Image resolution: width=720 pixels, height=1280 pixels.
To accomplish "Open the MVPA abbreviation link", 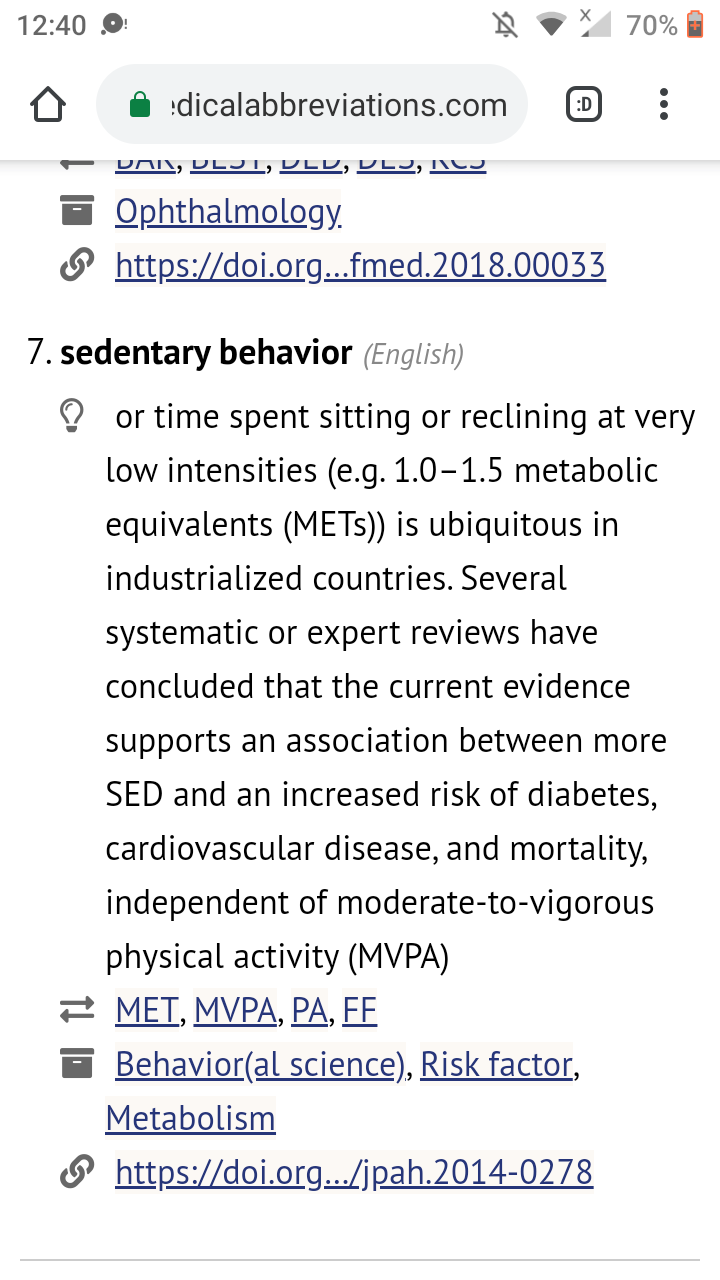I will click(235, 1011).
